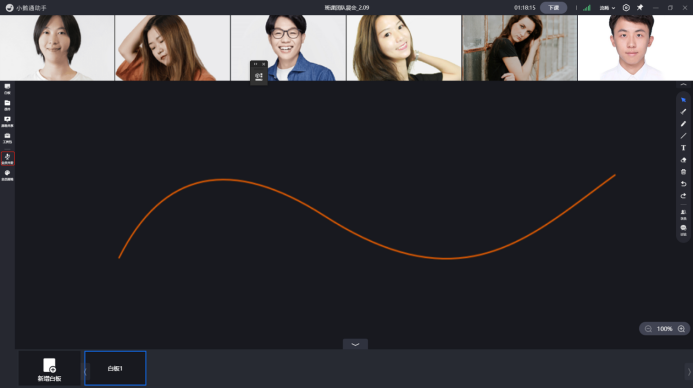This screenshot has width=693, height=388.
Task: Open the toolbox sidebar item
Action: pyautogui.click(x=8, y=138)
